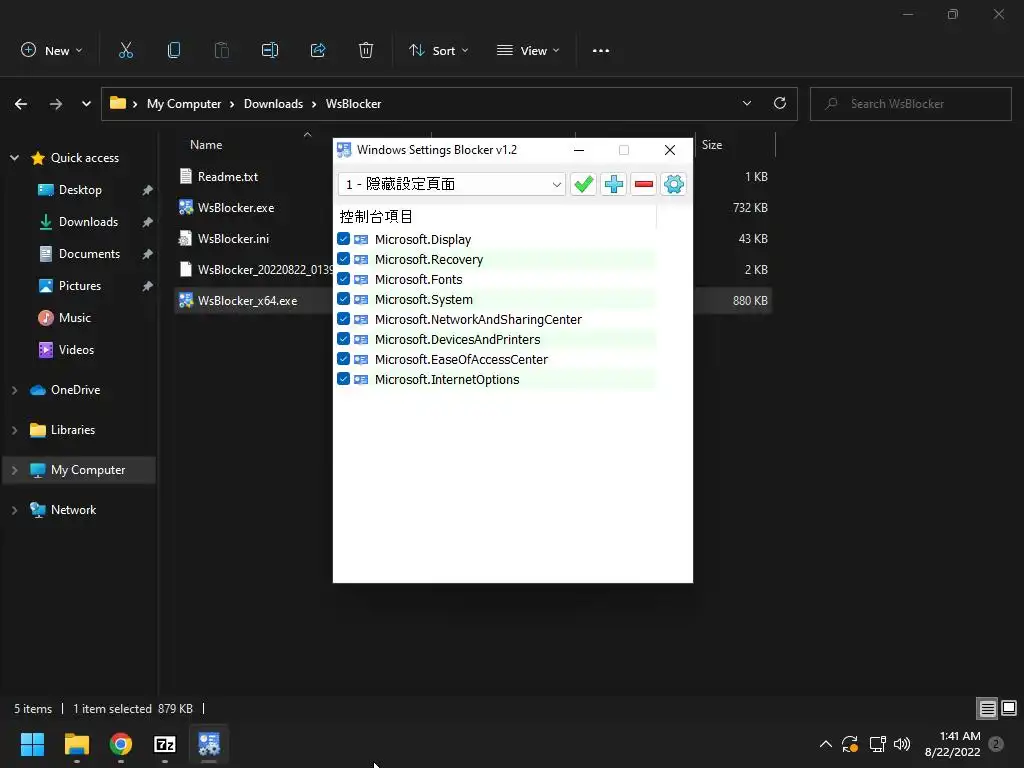
Task: Select Pictures in the navigation pane
Action: click(80, 286)
